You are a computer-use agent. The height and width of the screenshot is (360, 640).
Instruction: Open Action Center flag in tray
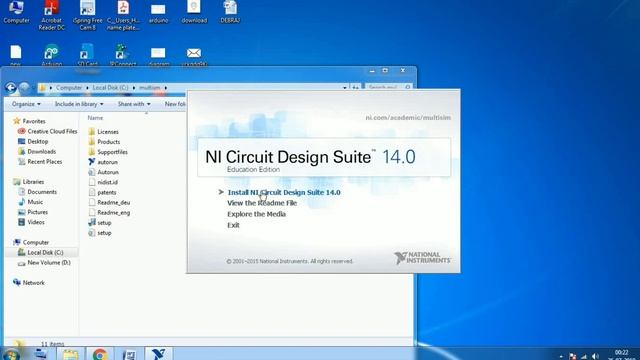click(x=573, y=356)
